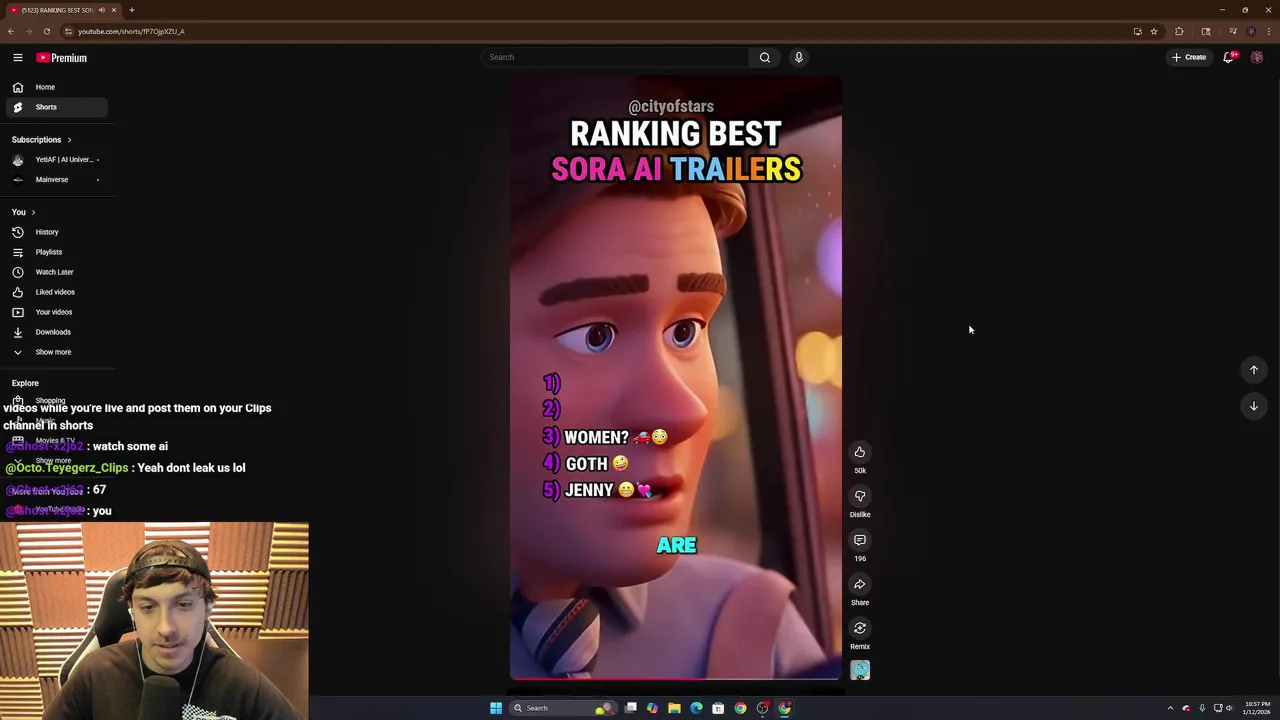Viewport: 1280px width, 720px height.
Task: Dislike this Short
Action: pos(860,496)
